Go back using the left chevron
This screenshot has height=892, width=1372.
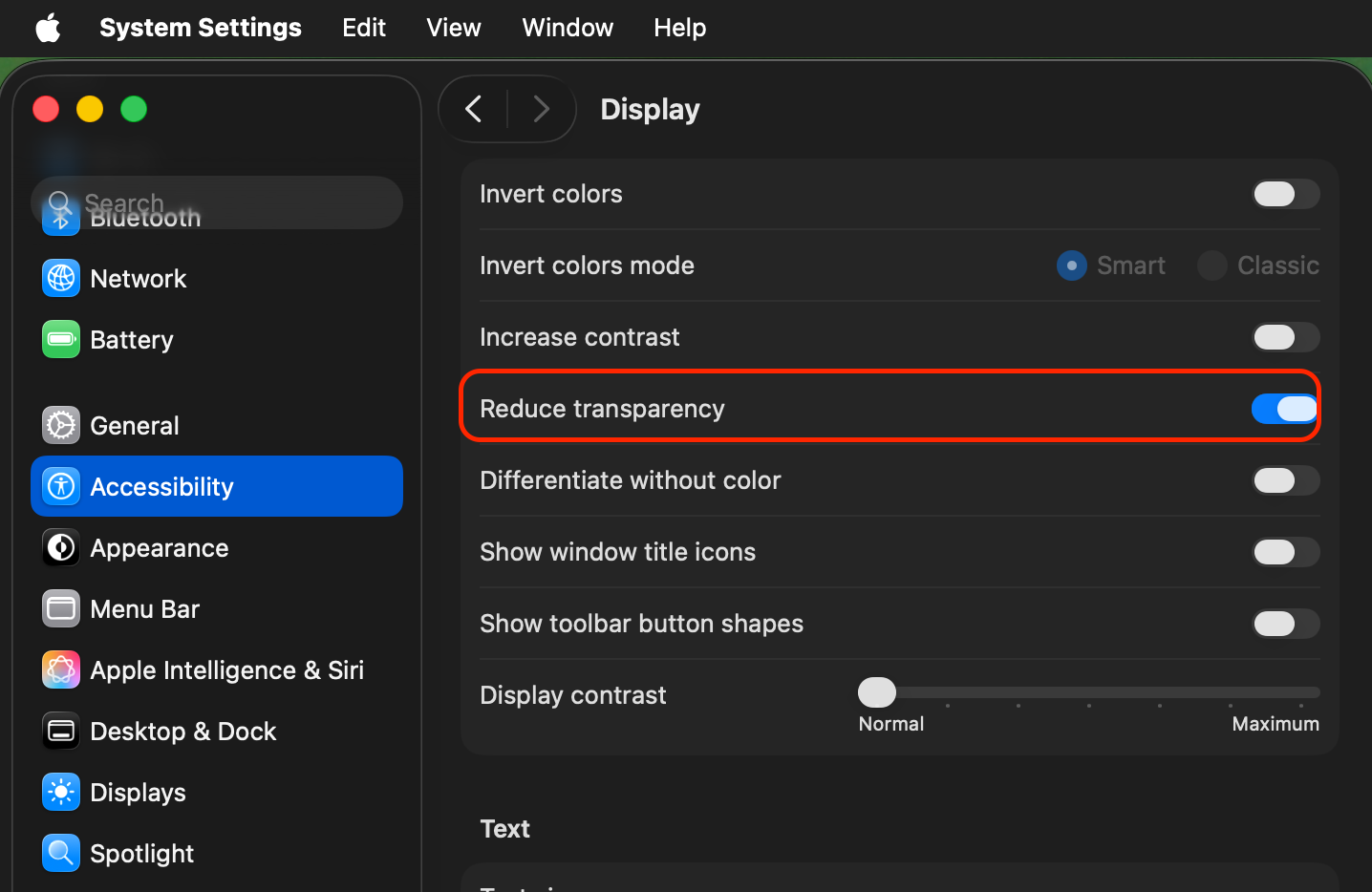point(474,109)
